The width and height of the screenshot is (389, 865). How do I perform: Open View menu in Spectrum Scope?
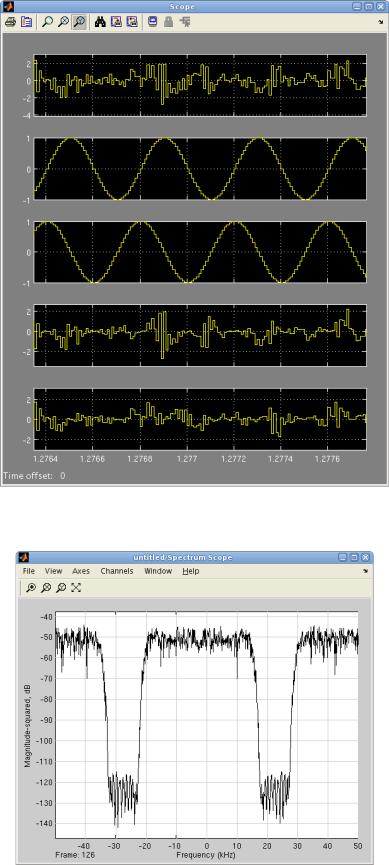(x=54, y=571)
